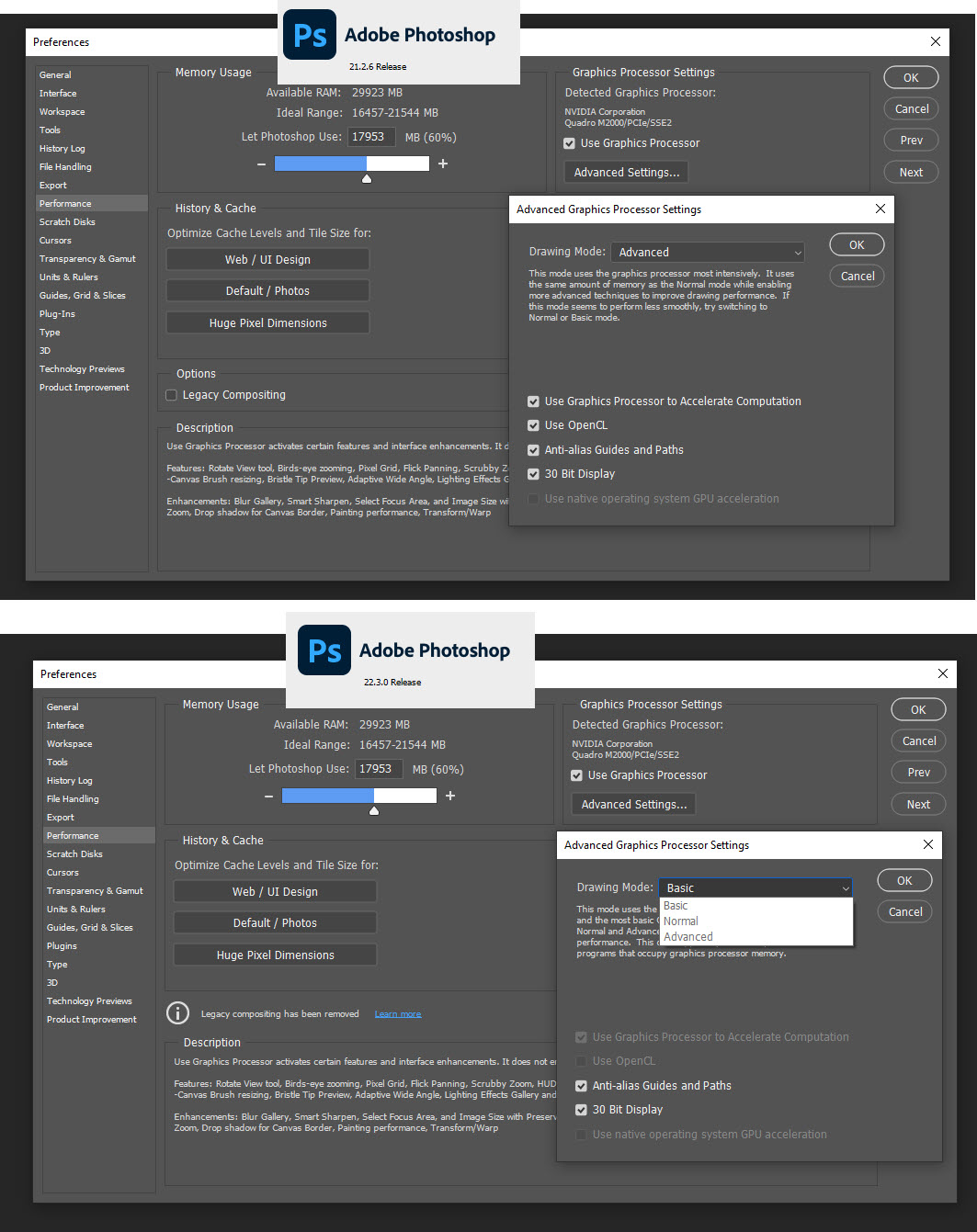Click the plus memory icon in 21.2.6 Preferences
This screenshot has width=977, height=1232.
443,164
